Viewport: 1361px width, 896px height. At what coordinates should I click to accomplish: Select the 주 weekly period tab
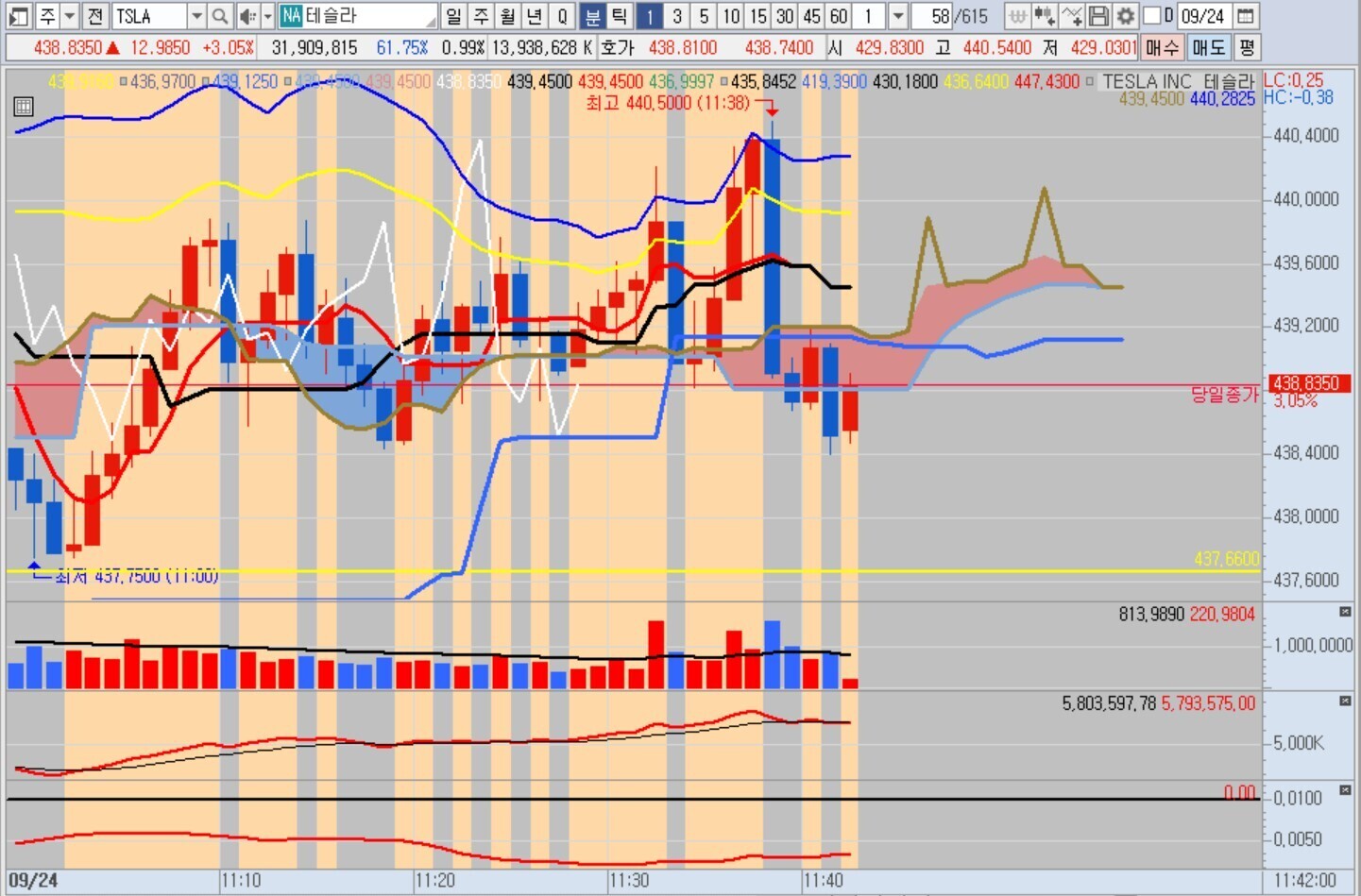(481, 16)
